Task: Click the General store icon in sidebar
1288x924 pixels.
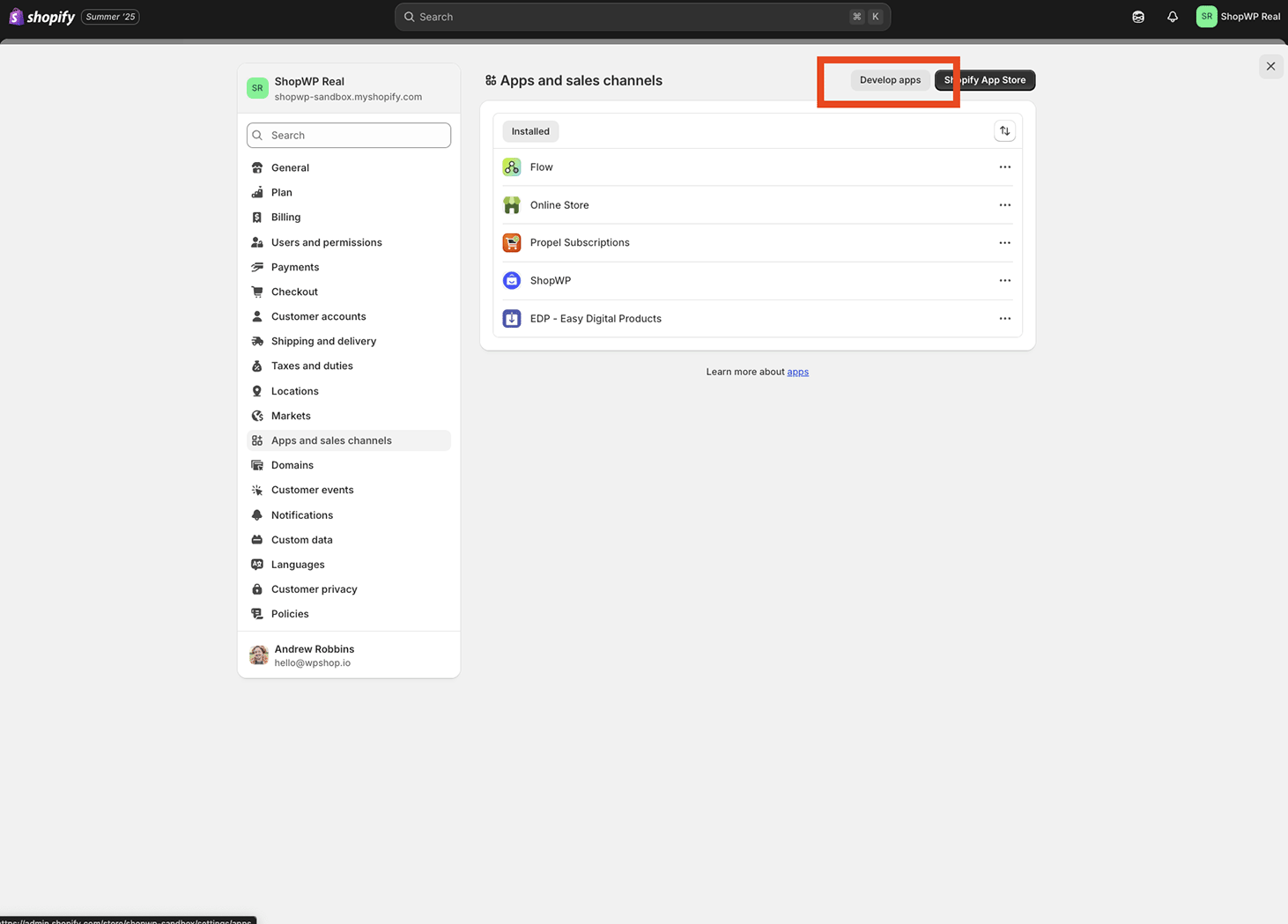Action: (x=257, y=167)
